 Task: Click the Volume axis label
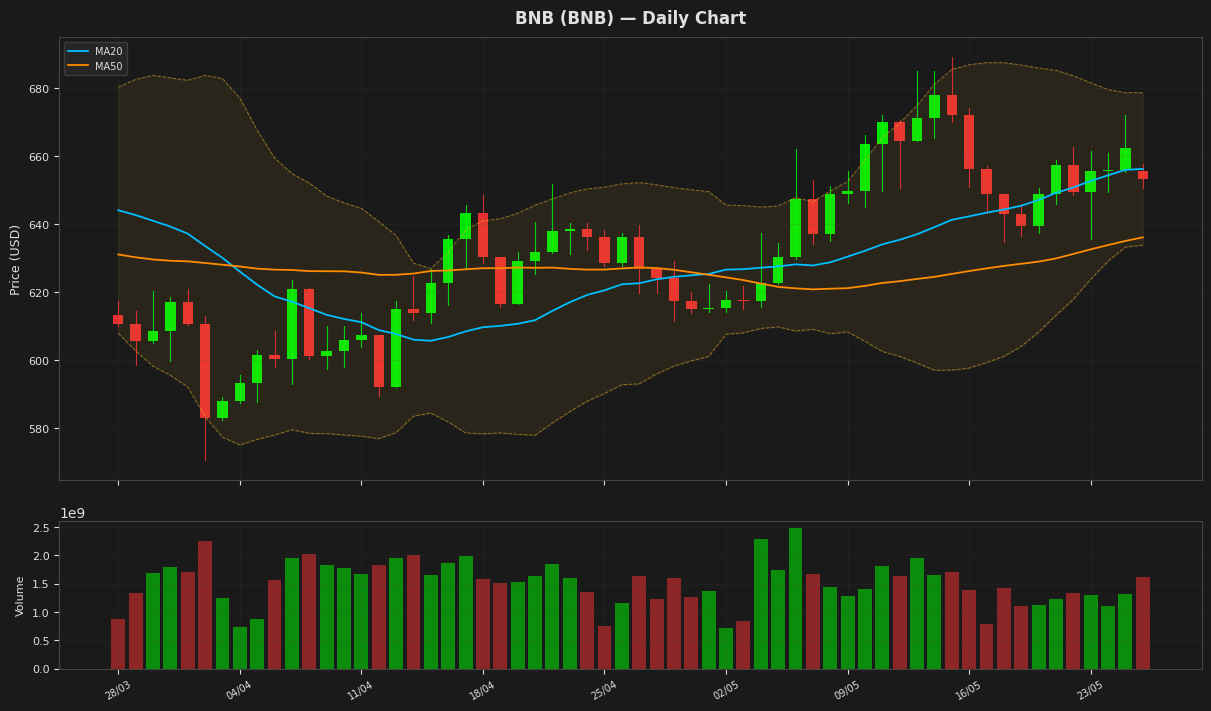click(20, 596)
